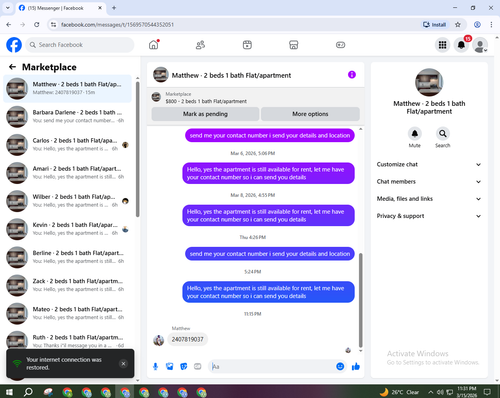Click the Install app button in address bar
This screenshot has width=500, height=398.
(434, 24)
